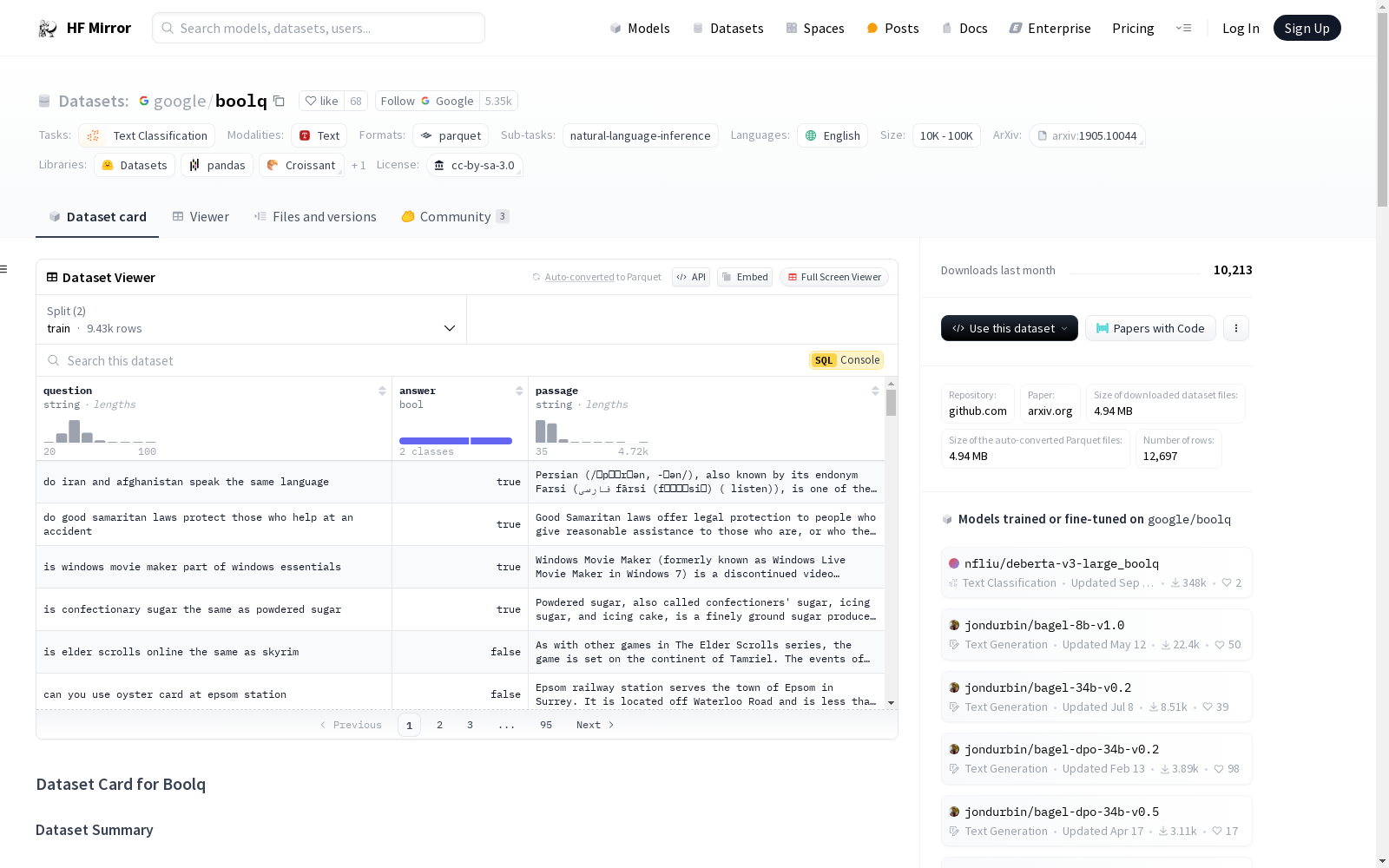Open the three-dot options menu beside Papers with Code

1236,328
